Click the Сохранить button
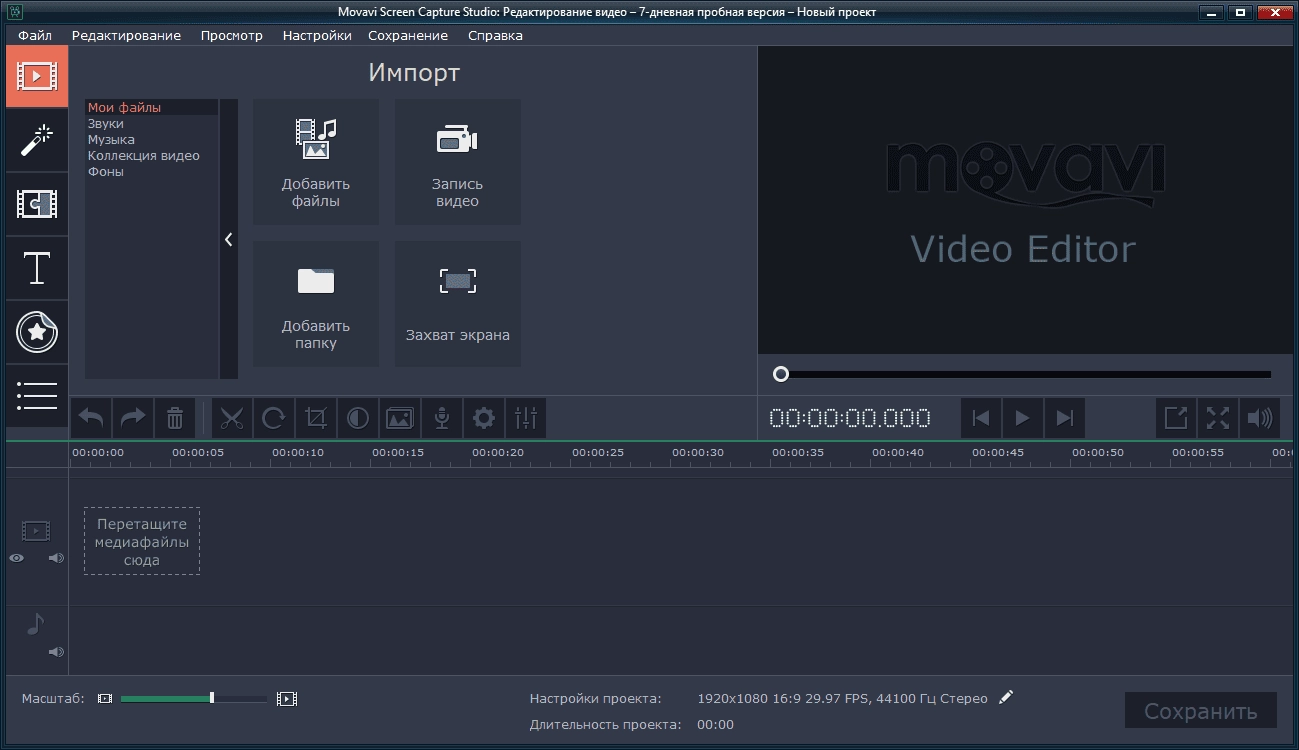Screen dimensions: 1299x750 coord(1200,712)
